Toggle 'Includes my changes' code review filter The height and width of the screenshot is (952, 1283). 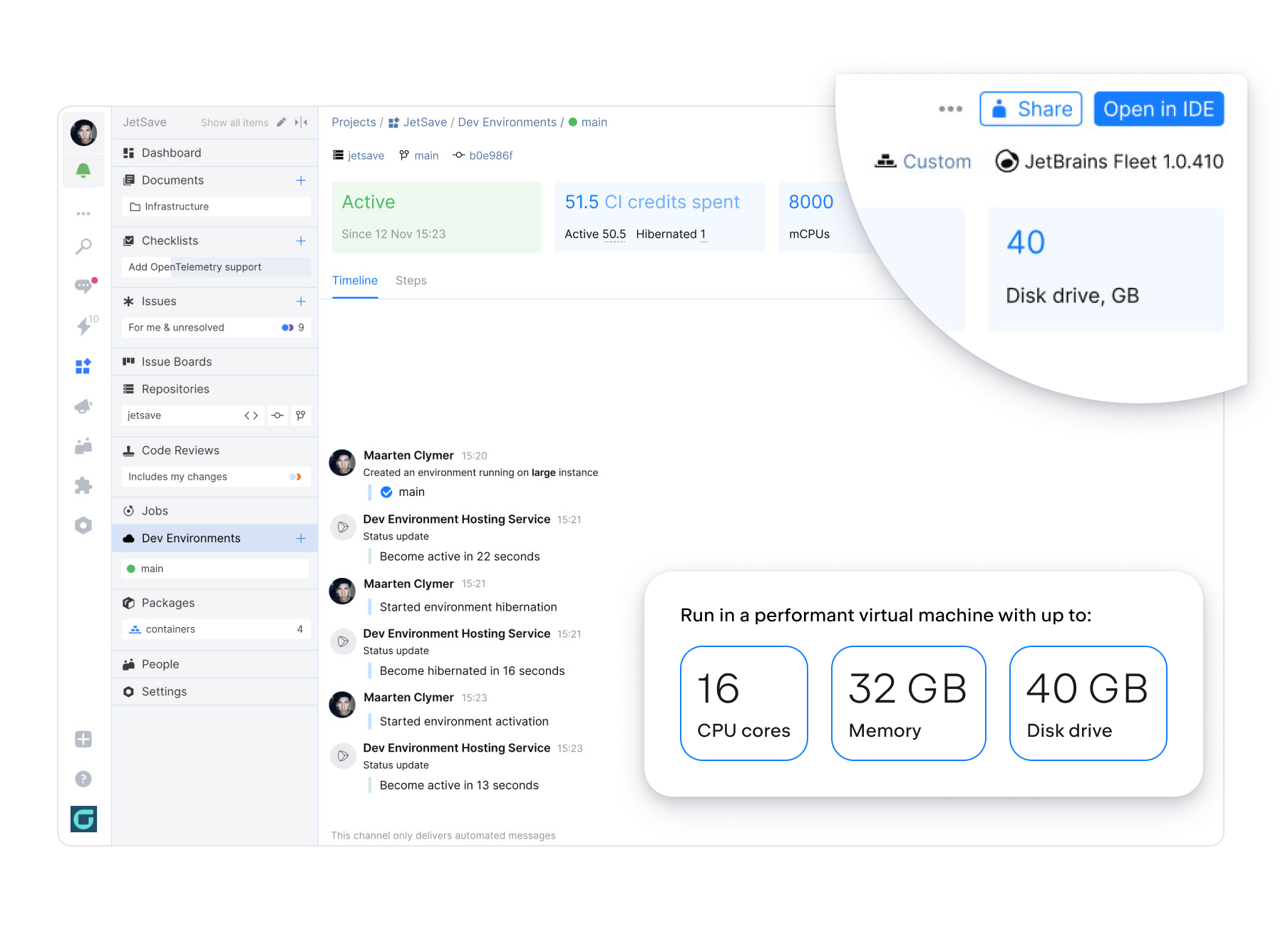point(295,477)
